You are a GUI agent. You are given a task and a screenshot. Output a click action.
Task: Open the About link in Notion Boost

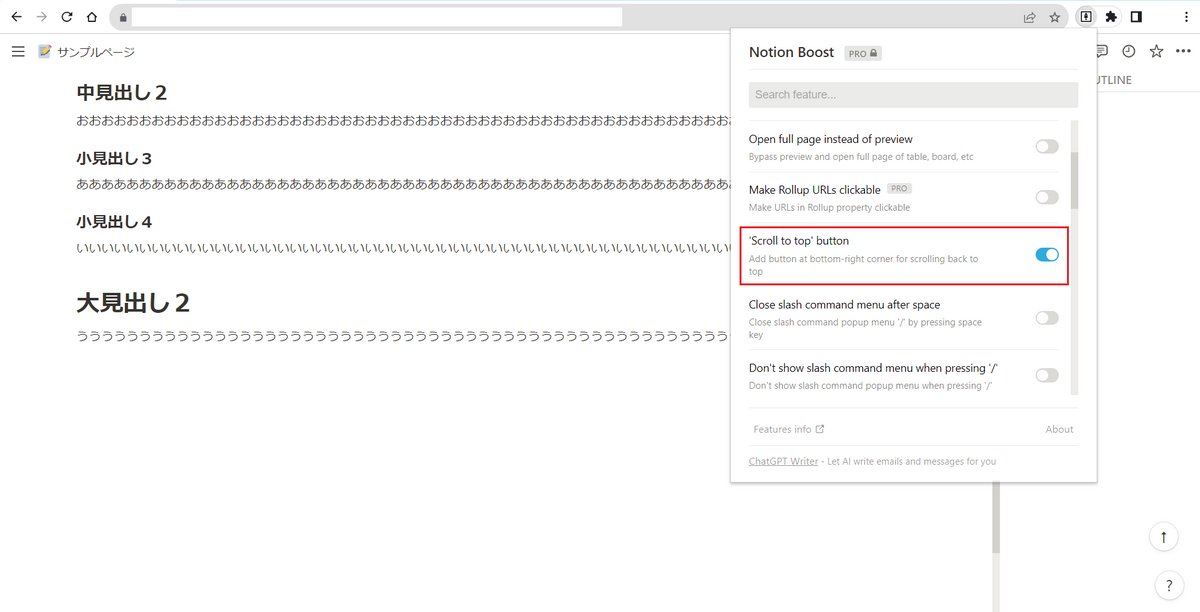pos(1059,429)
